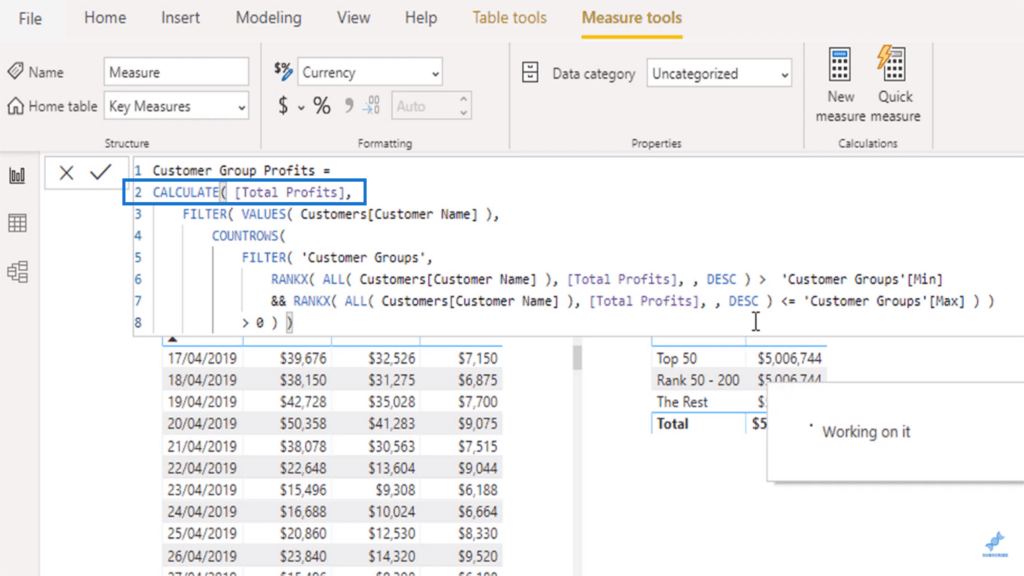Select the 17/04/2019 date cell
Viewport: 1024px width, 576px height.
tap(202, 359)
